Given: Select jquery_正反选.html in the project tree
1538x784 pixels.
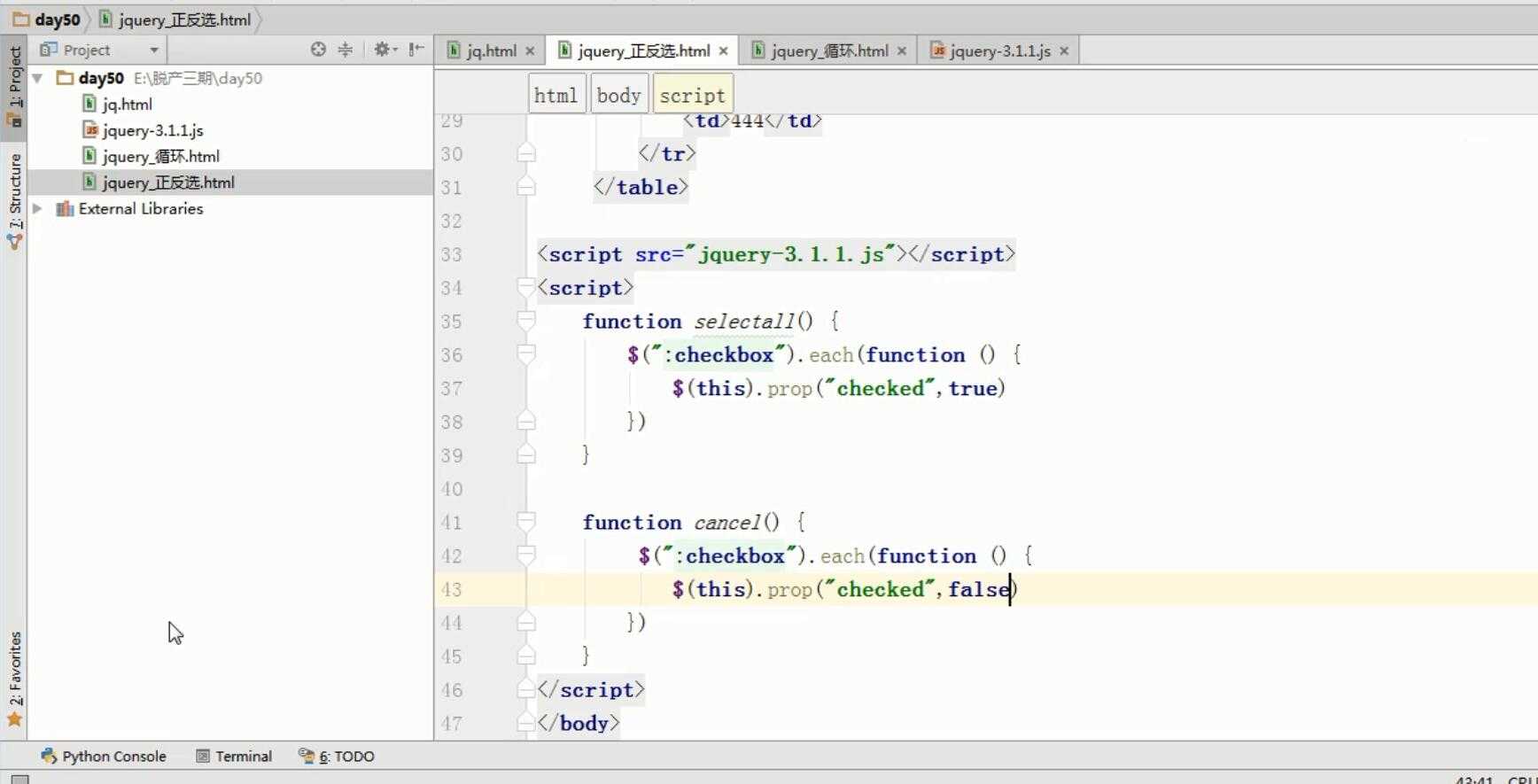Looking at the screenshot, I should pos(168,182).
